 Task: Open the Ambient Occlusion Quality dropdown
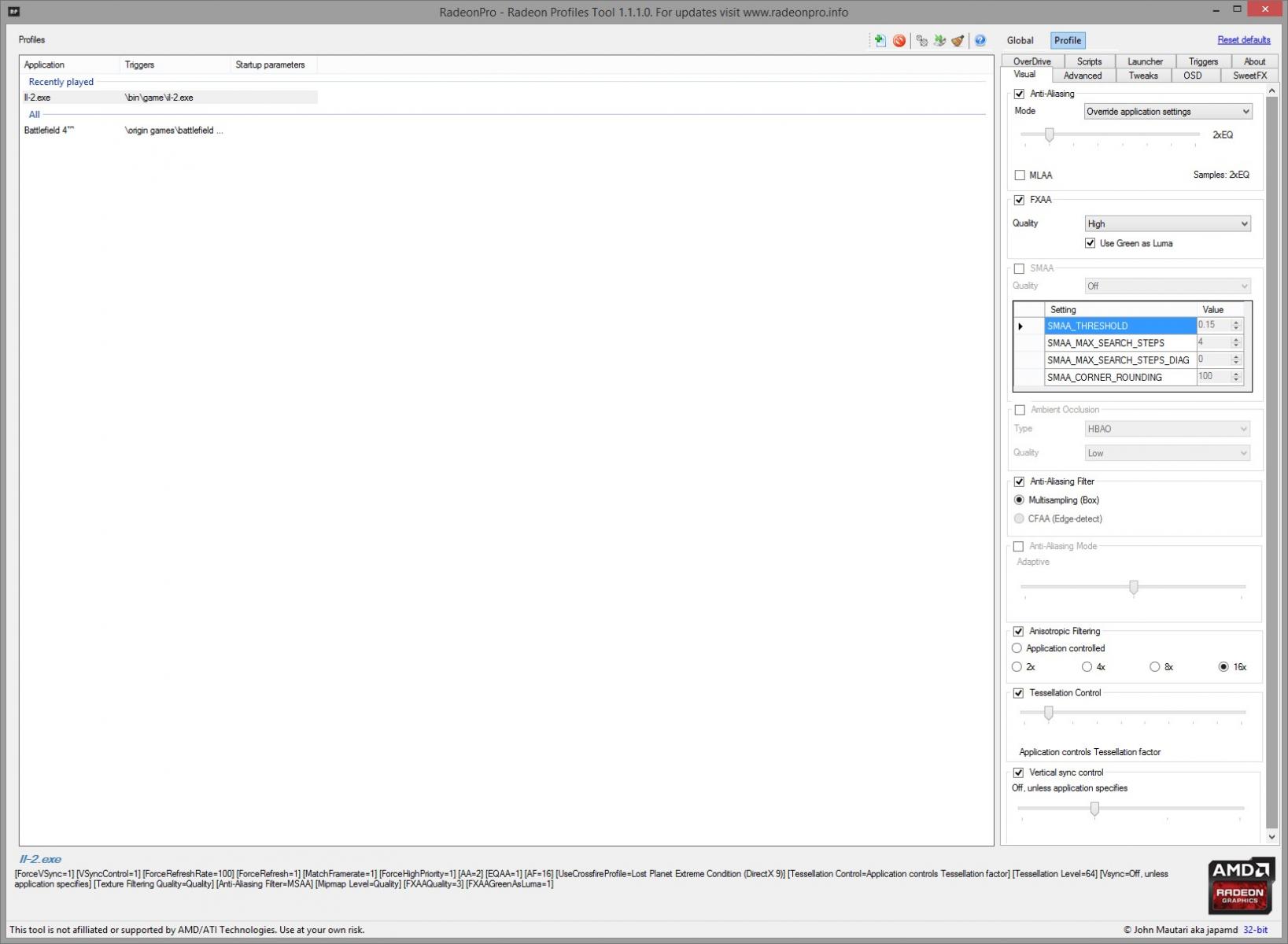click(x=1168, y=453)
